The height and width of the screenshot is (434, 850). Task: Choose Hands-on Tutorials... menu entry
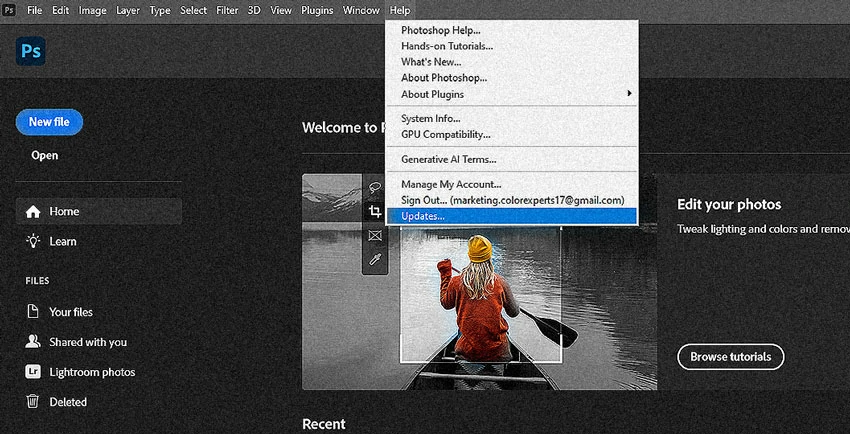pos(511,46)
